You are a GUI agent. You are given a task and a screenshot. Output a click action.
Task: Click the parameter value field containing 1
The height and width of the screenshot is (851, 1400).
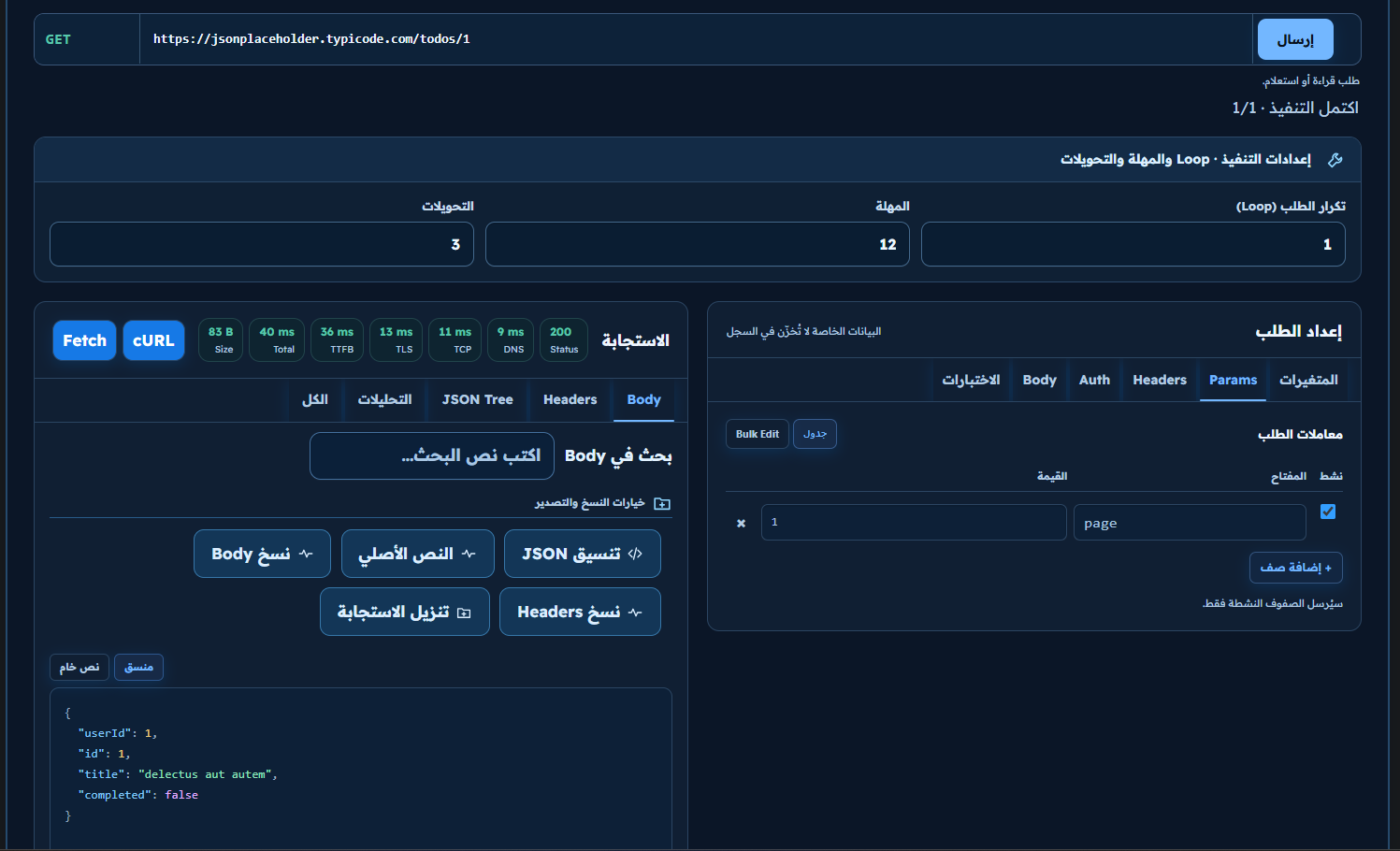[914, 523]
